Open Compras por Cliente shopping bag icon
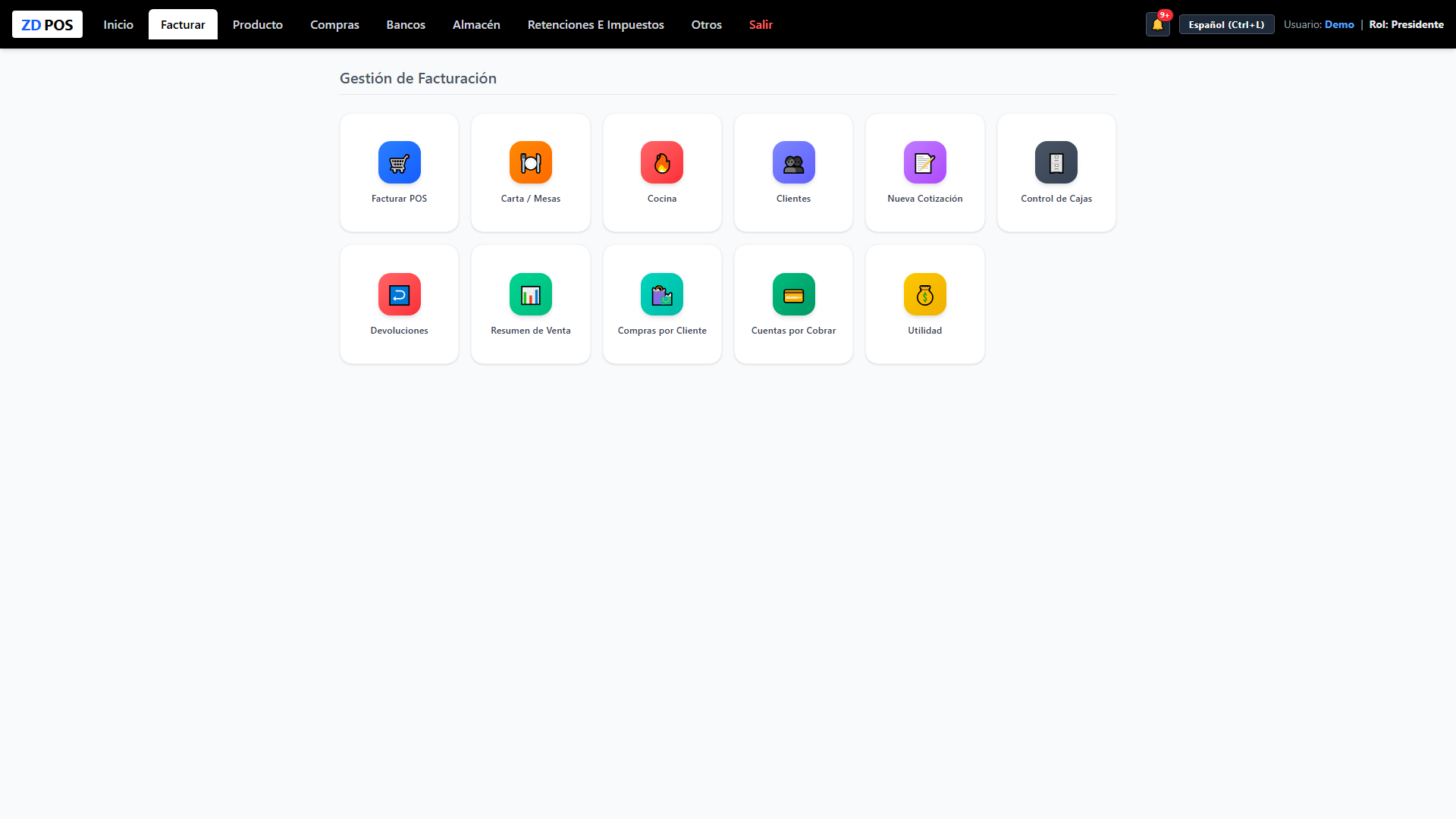The height and width of the screenshot is (819, 1456). tap(662, 294)
